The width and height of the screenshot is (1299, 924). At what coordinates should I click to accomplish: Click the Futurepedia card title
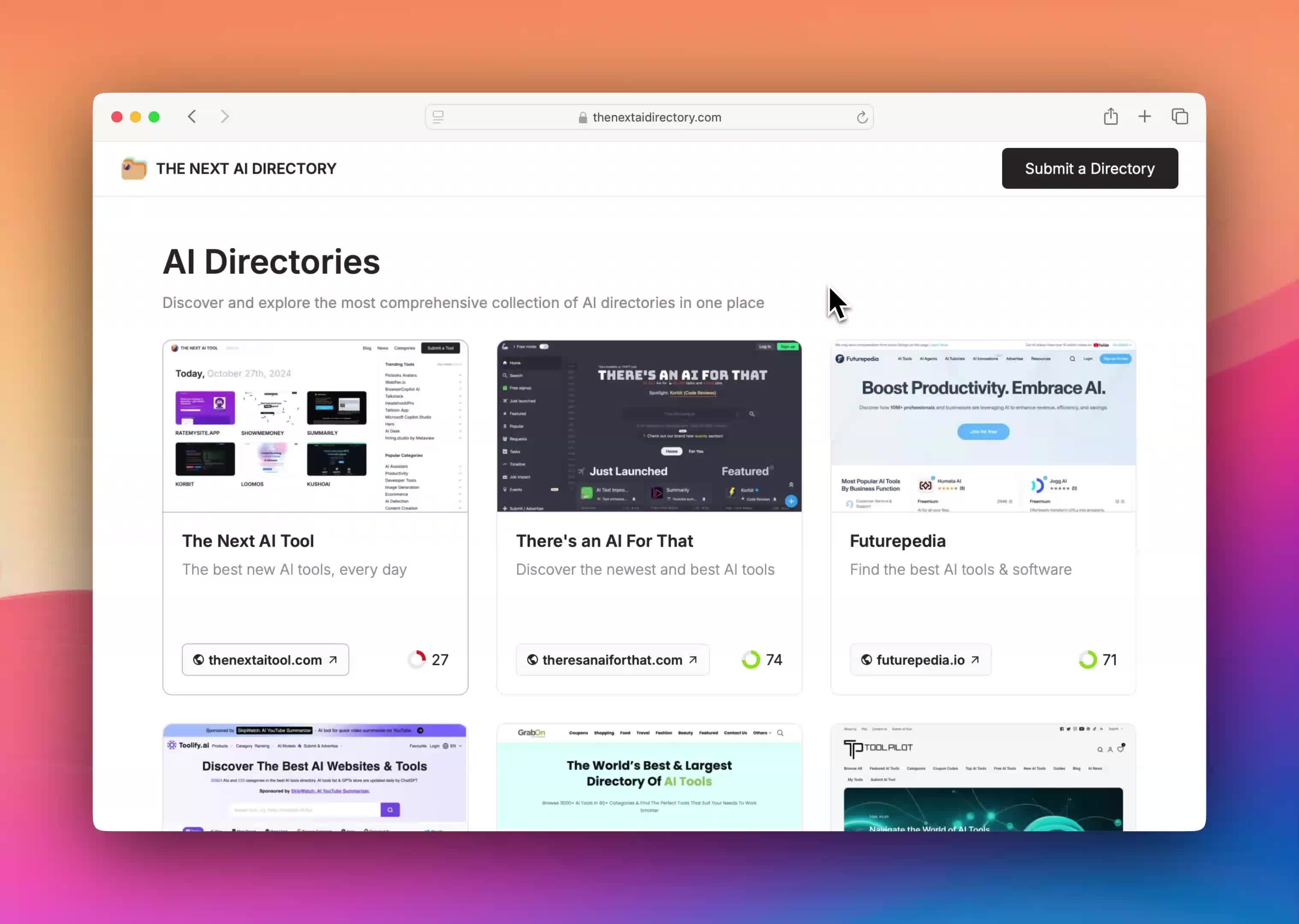[897, 541]
